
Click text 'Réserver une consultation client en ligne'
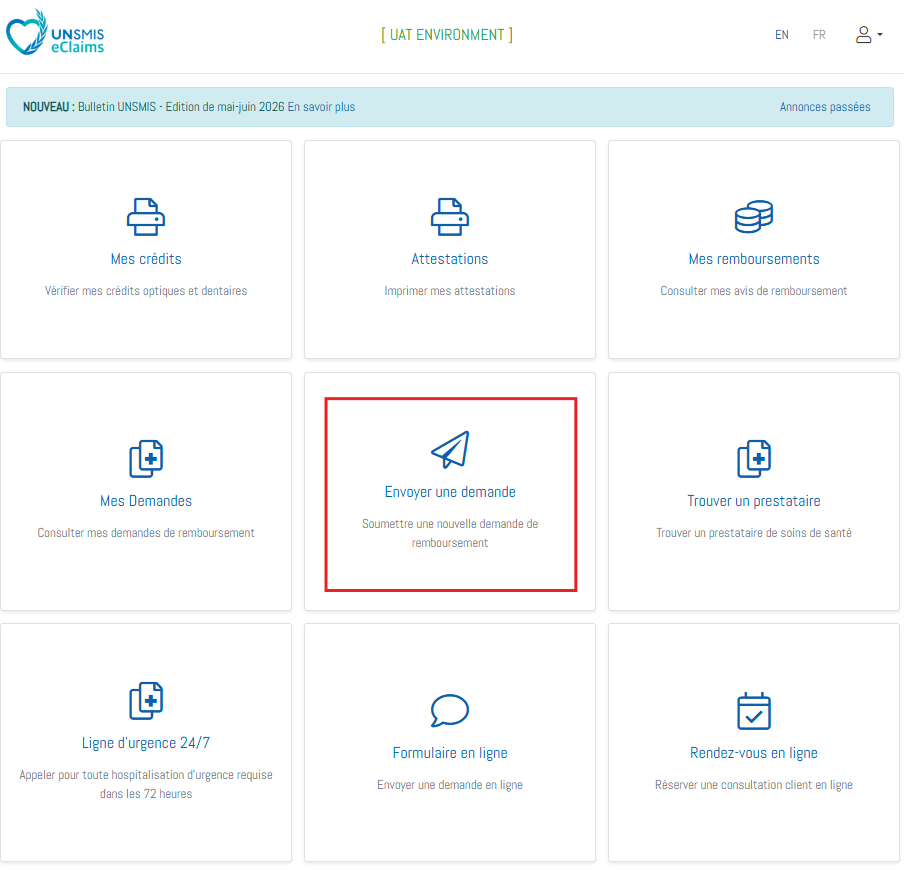[754, 785]
